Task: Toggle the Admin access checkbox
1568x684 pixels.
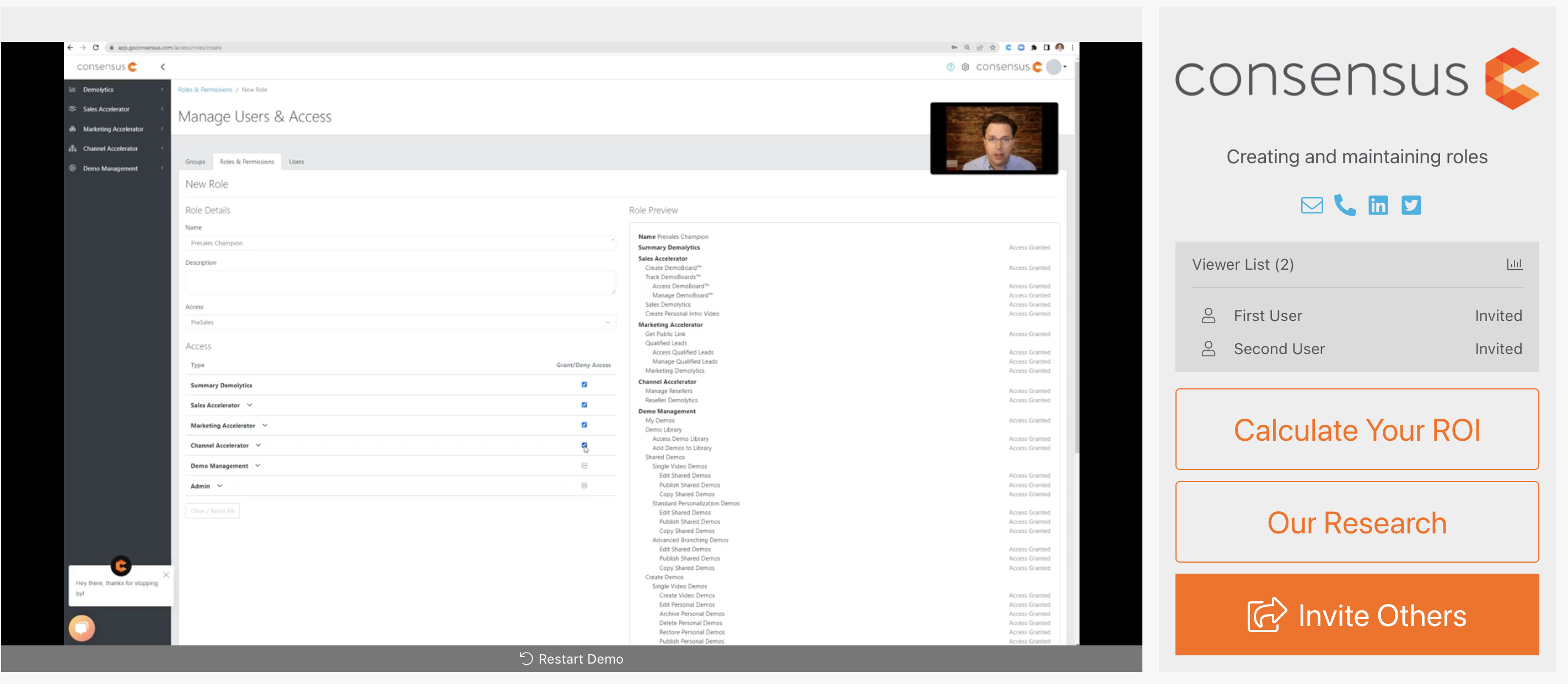Action: click(x=584, y=485)
